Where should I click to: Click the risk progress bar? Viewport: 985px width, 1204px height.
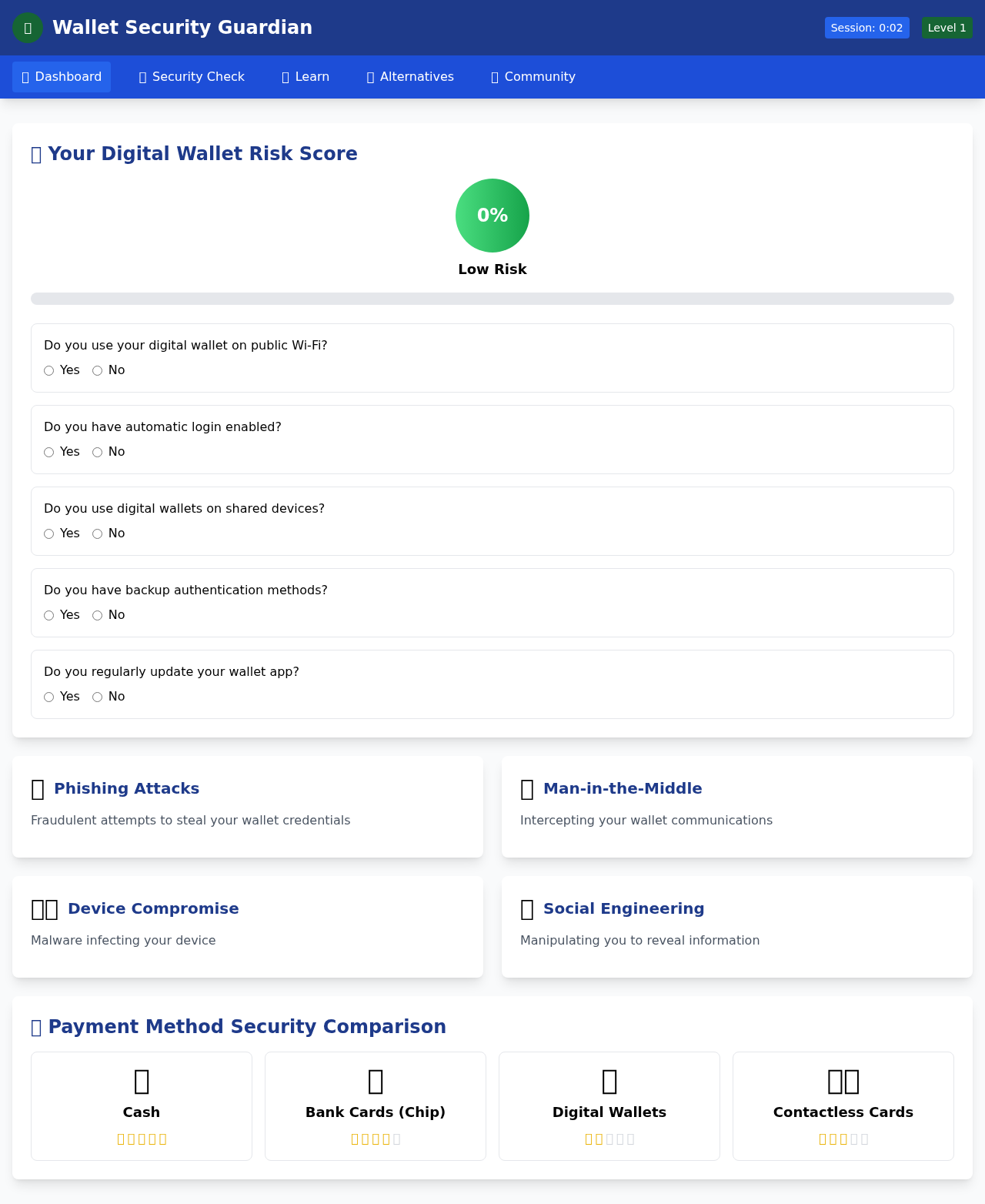492,298
